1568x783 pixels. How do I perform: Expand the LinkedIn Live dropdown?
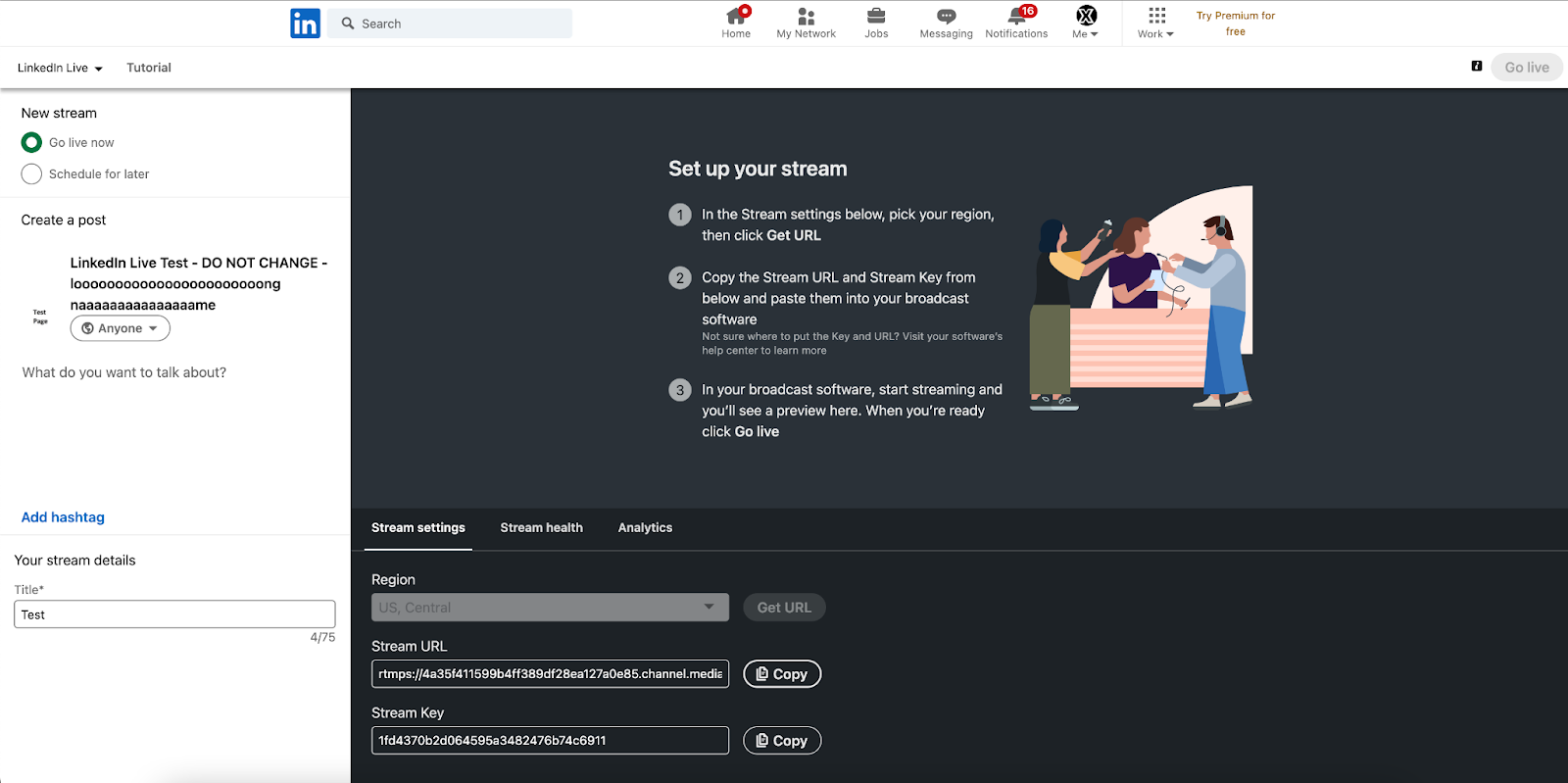click(x=60, y=68)
